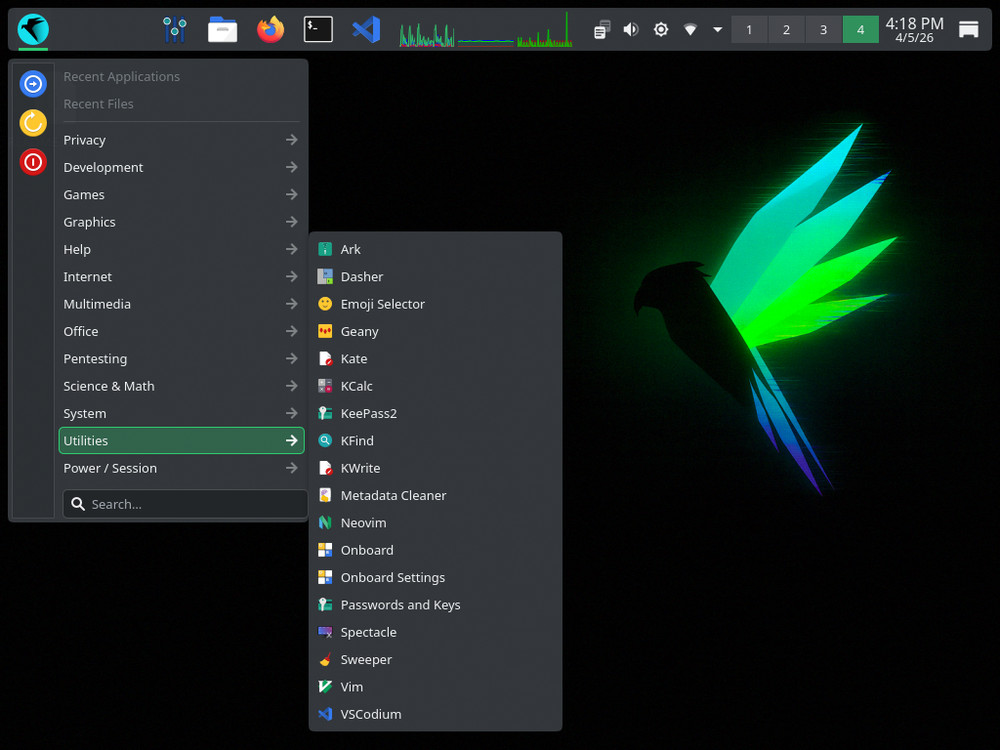Screen dimensions: 1000x750
Task: Shut down using the red power icon
Action: [x=33, y=162]
